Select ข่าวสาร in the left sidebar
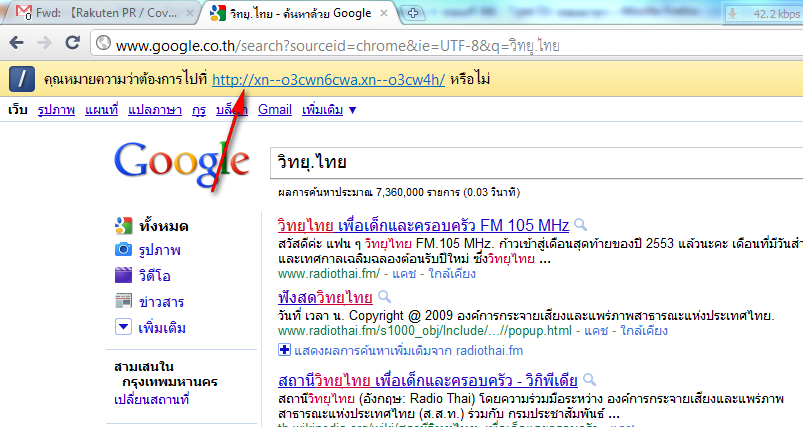 161,302
